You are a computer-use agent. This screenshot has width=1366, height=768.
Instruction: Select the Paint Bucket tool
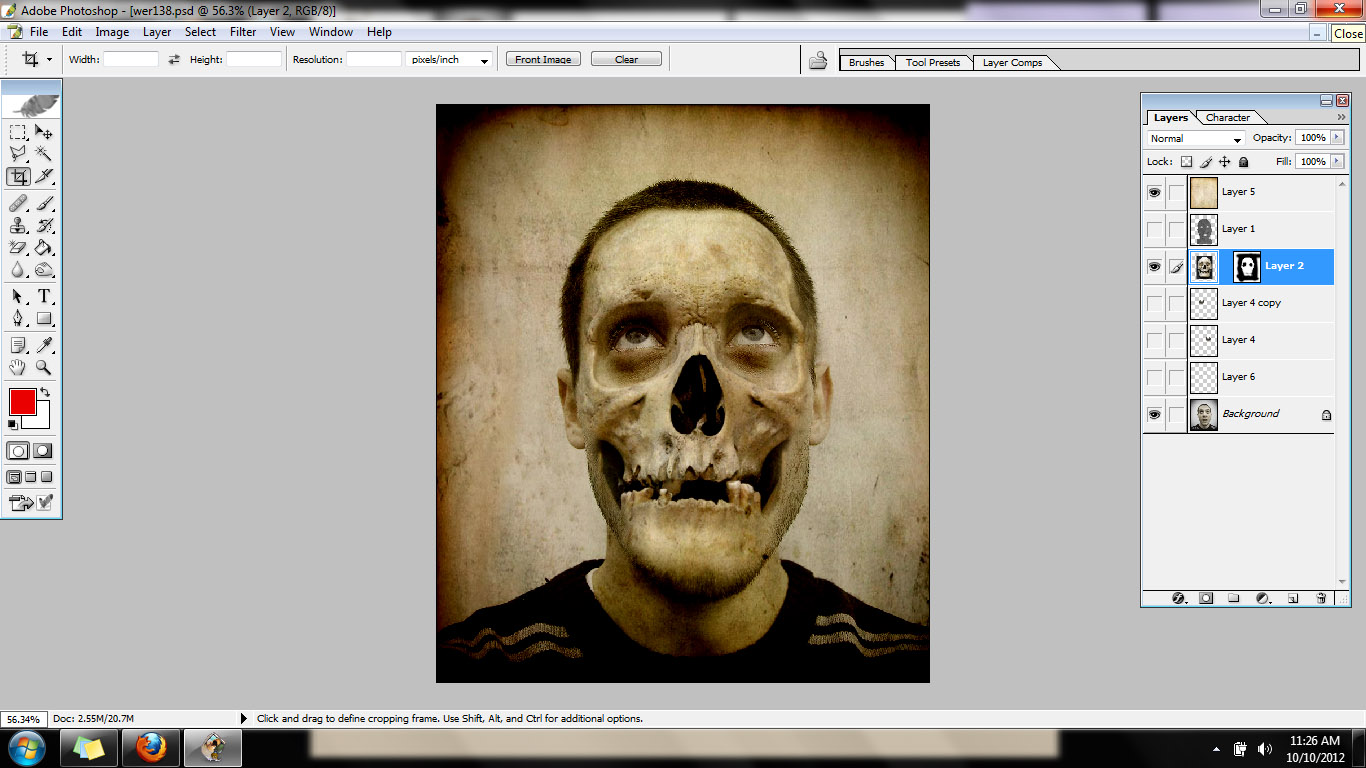pyautogui.click(x=44, y=247)
